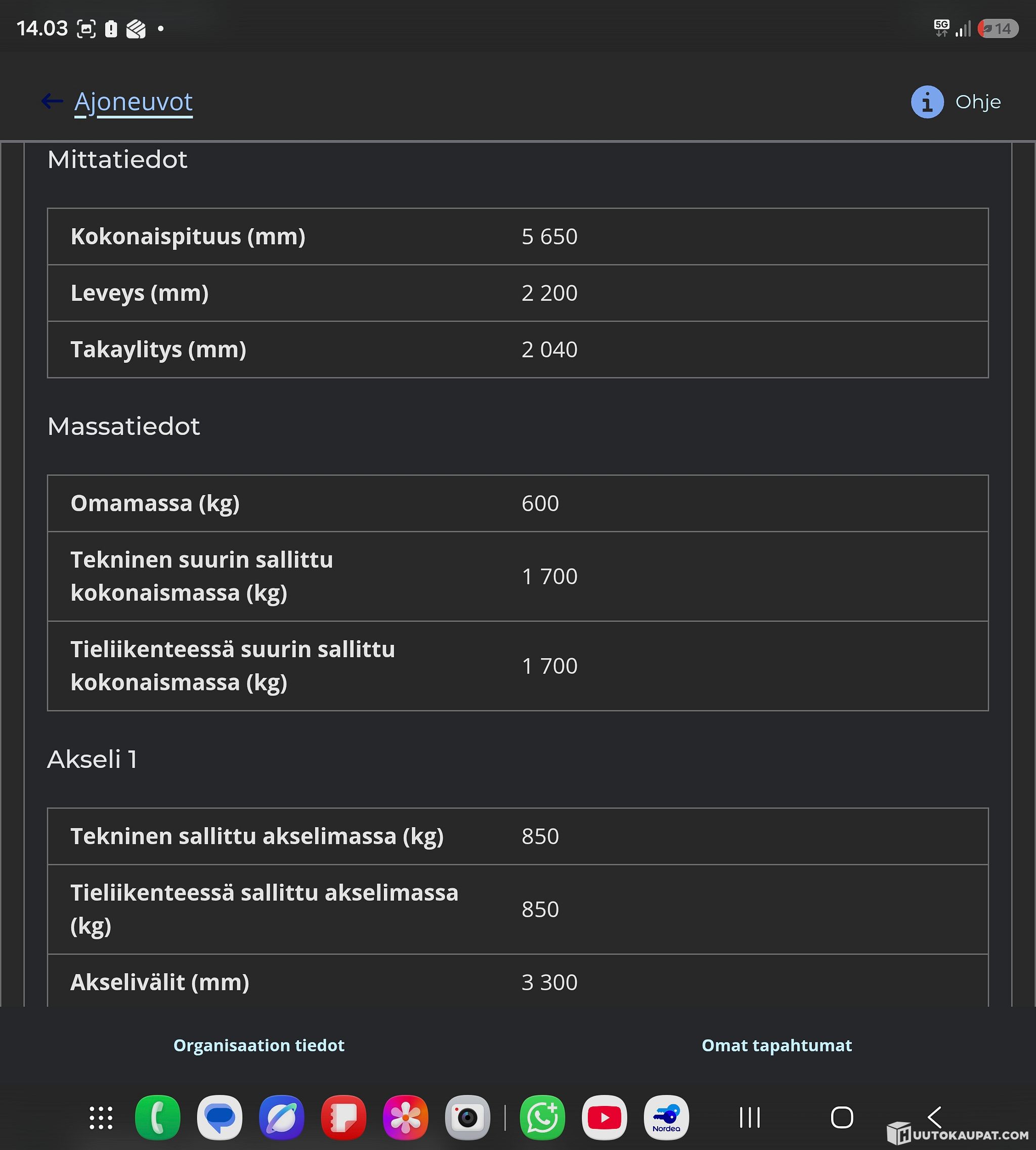The image size is (1036, 1150).
Task: Launch the Samsung Internet browser icon
Action: point(281,1118)
